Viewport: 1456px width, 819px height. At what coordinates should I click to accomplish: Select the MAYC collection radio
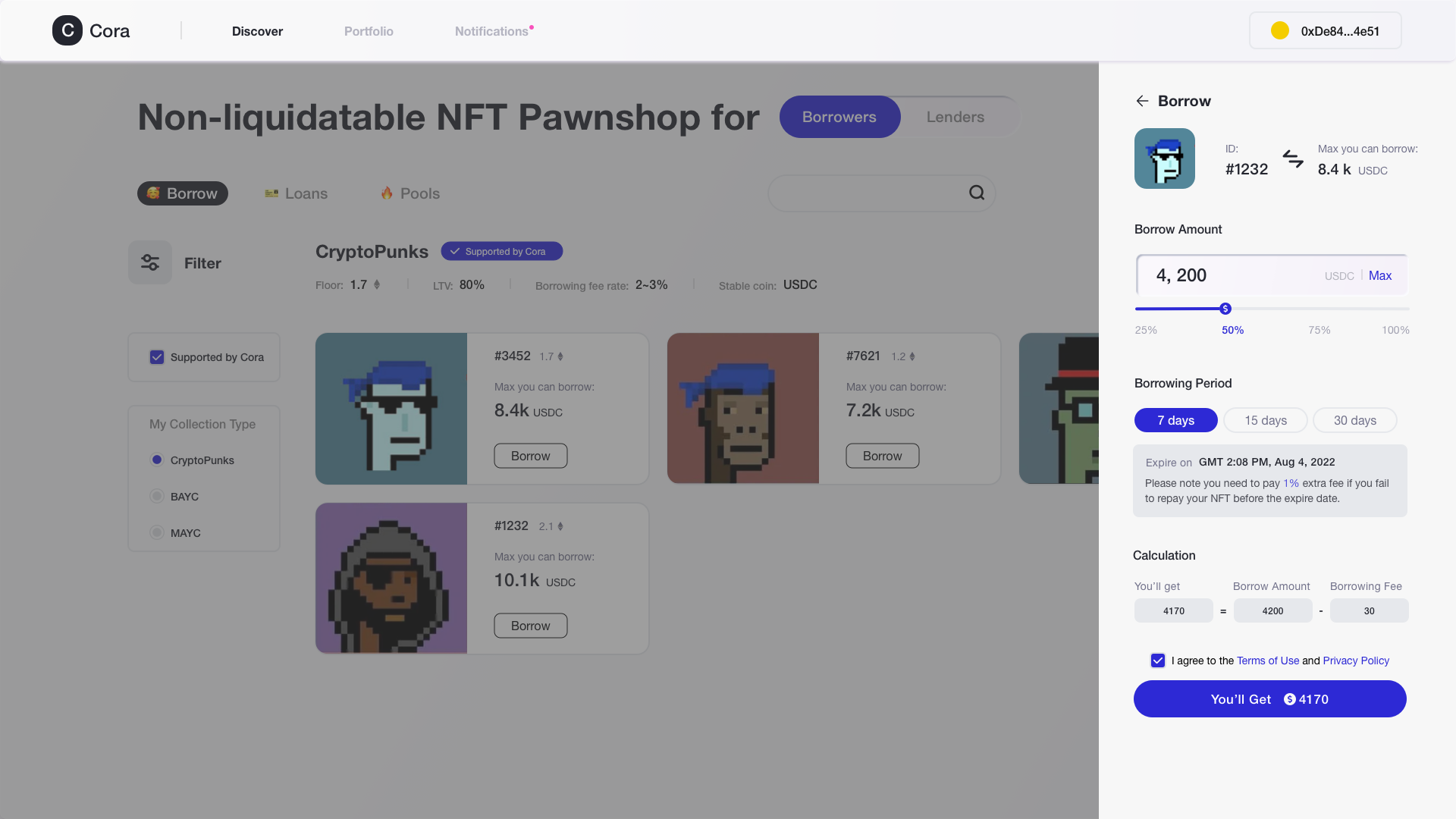(x=157, y=532)
